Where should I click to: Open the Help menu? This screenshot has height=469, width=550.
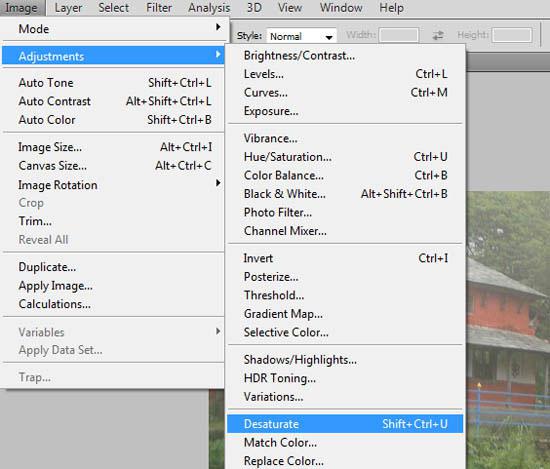click(x=391, y=8)
